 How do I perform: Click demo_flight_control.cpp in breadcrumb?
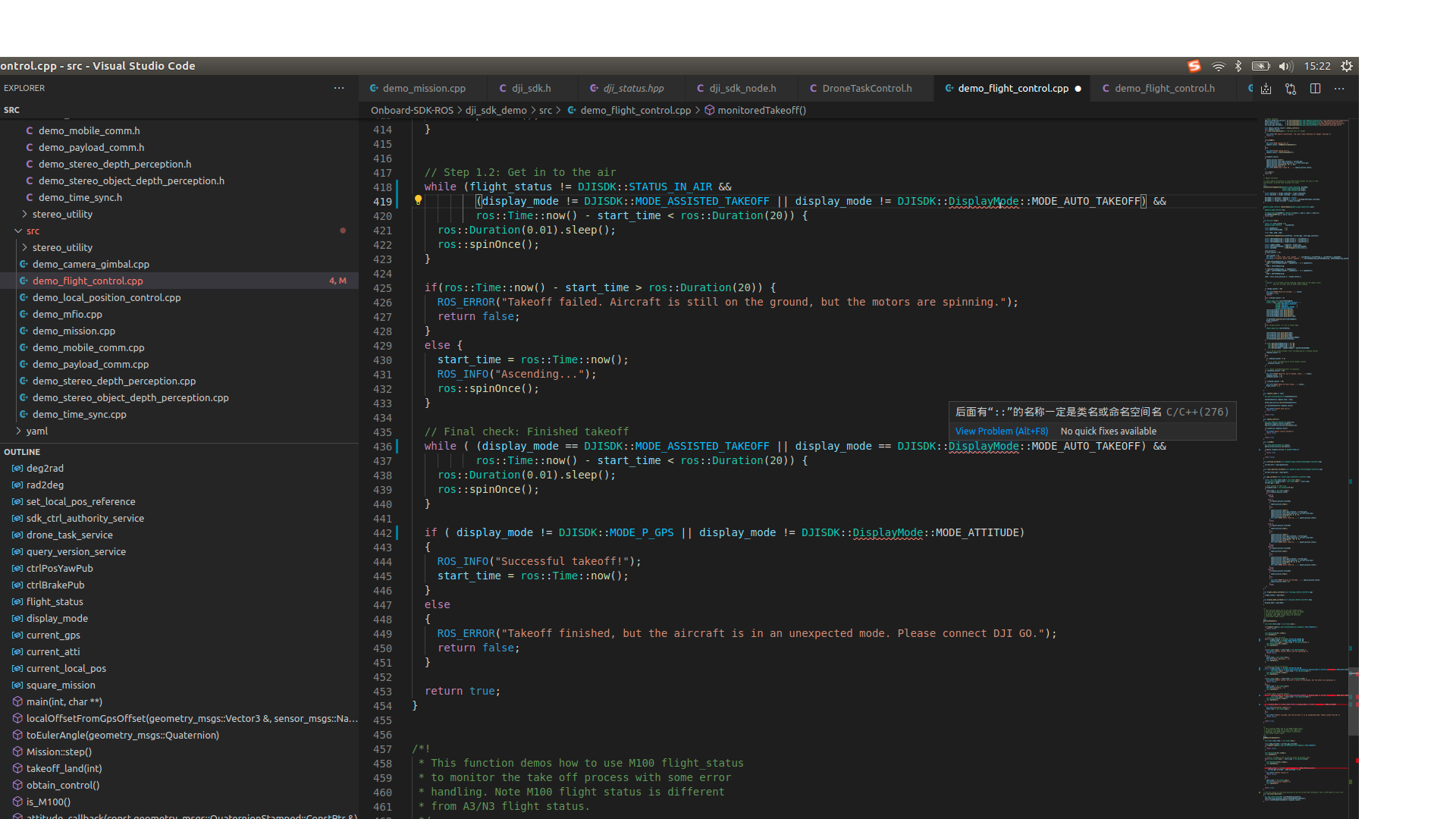[635, 111]
